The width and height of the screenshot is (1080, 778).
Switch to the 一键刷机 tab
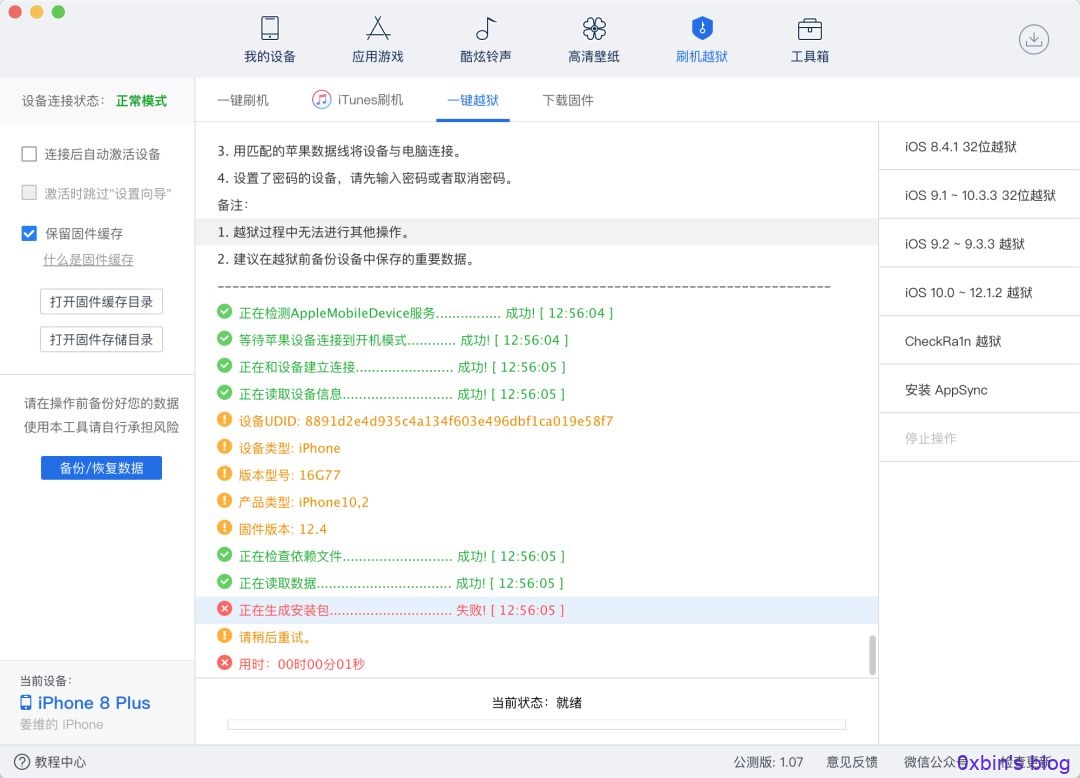[243, 101]
